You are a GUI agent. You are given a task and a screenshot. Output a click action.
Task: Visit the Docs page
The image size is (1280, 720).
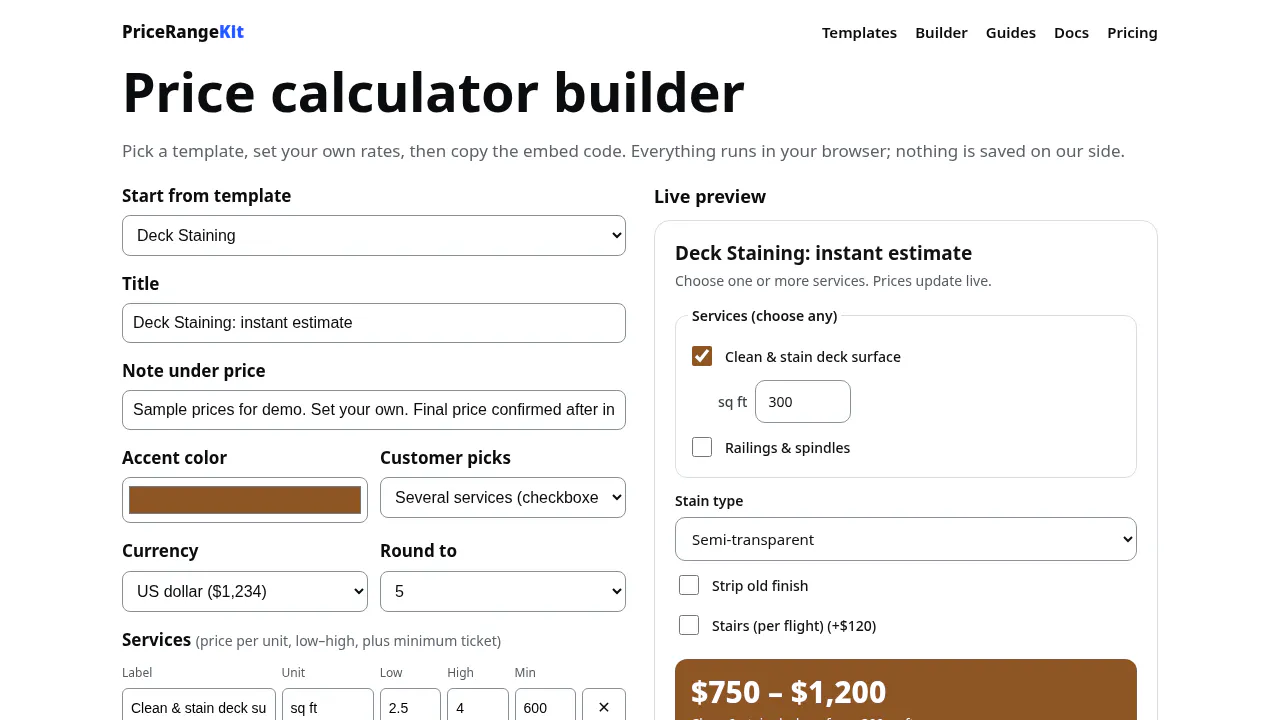pyautogui.click(x=1071, y=32)
